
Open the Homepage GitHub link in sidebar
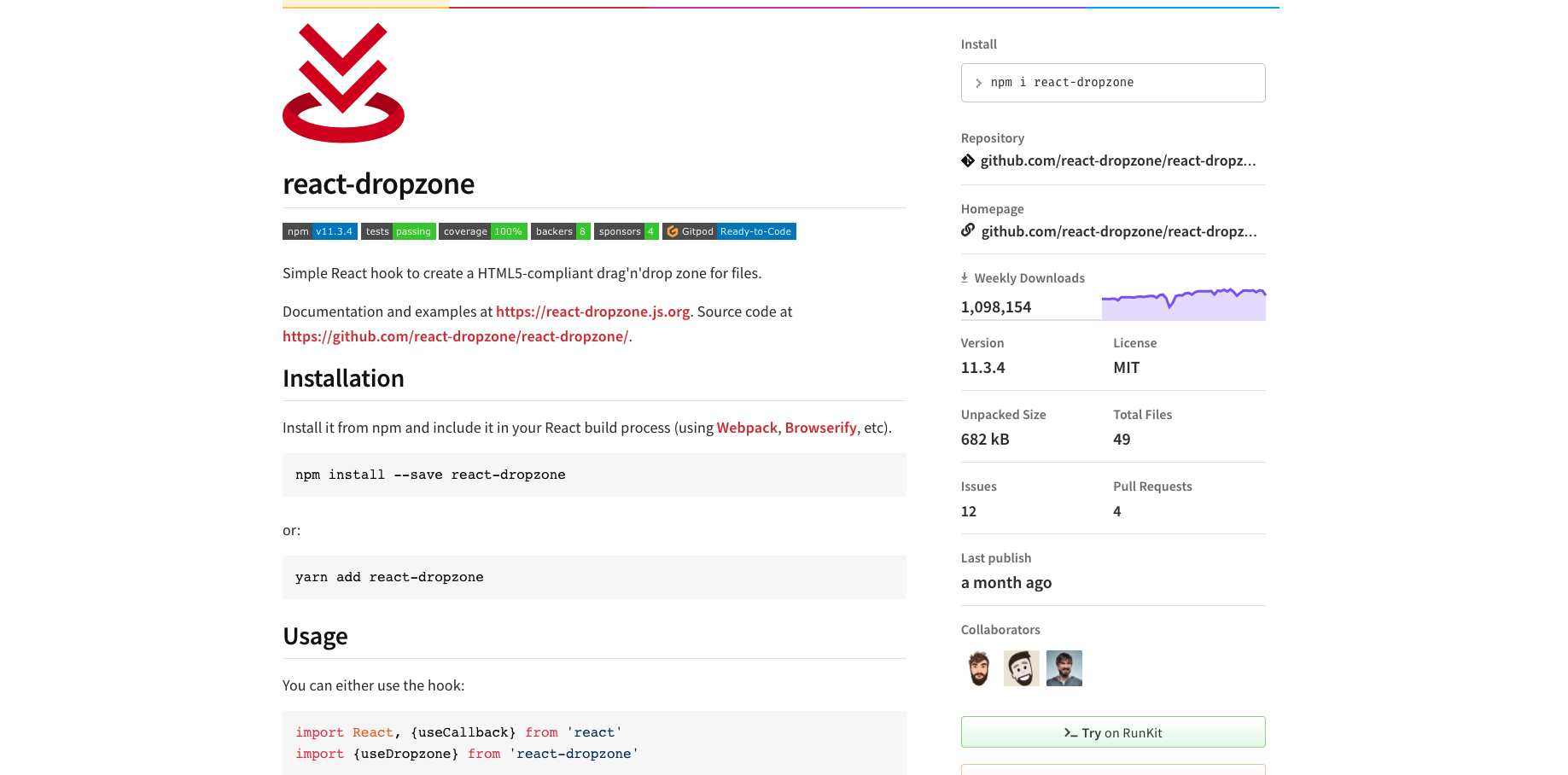tap(1119, 231)
